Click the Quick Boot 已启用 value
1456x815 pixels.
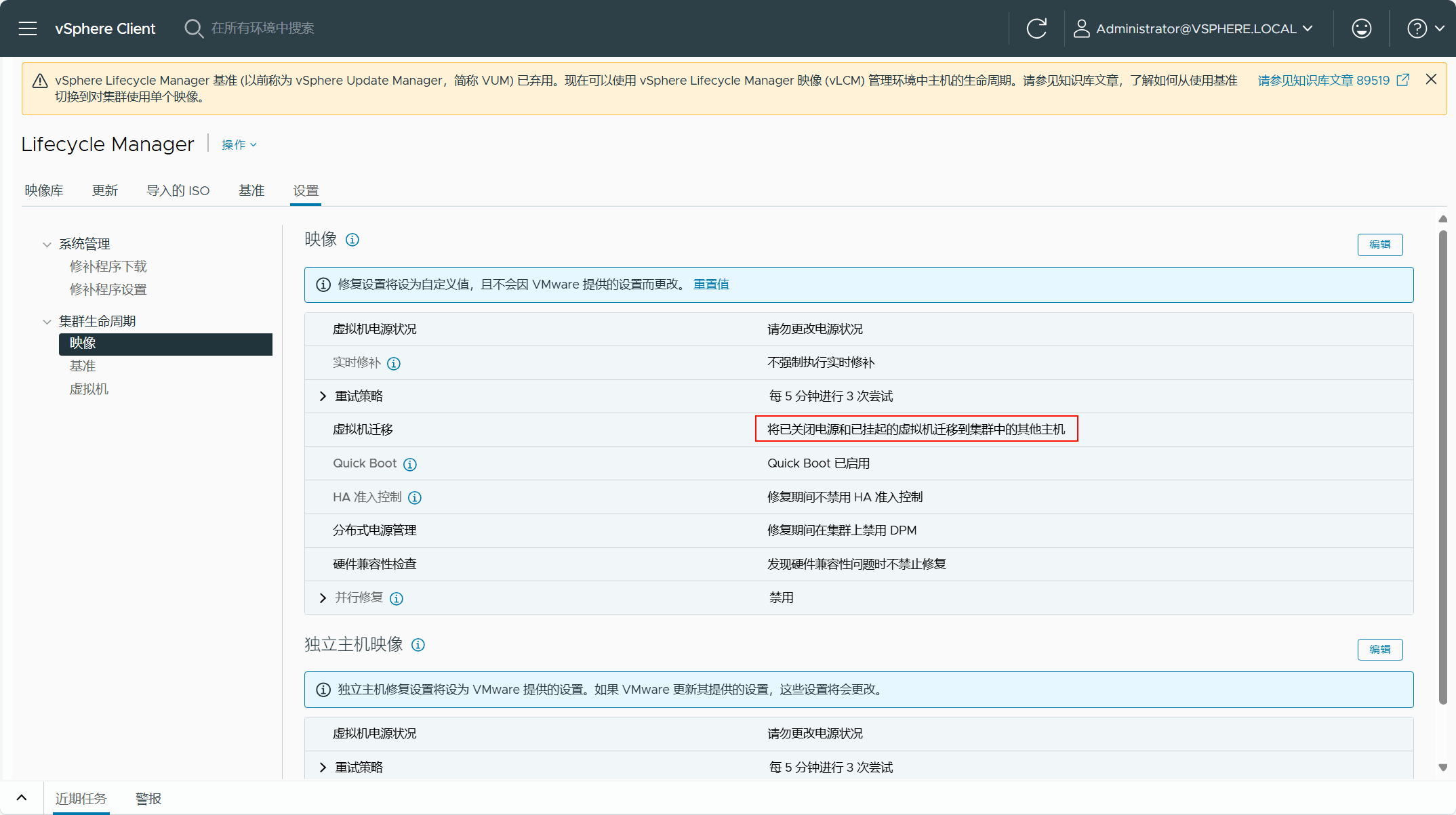[x=818, y=463]
